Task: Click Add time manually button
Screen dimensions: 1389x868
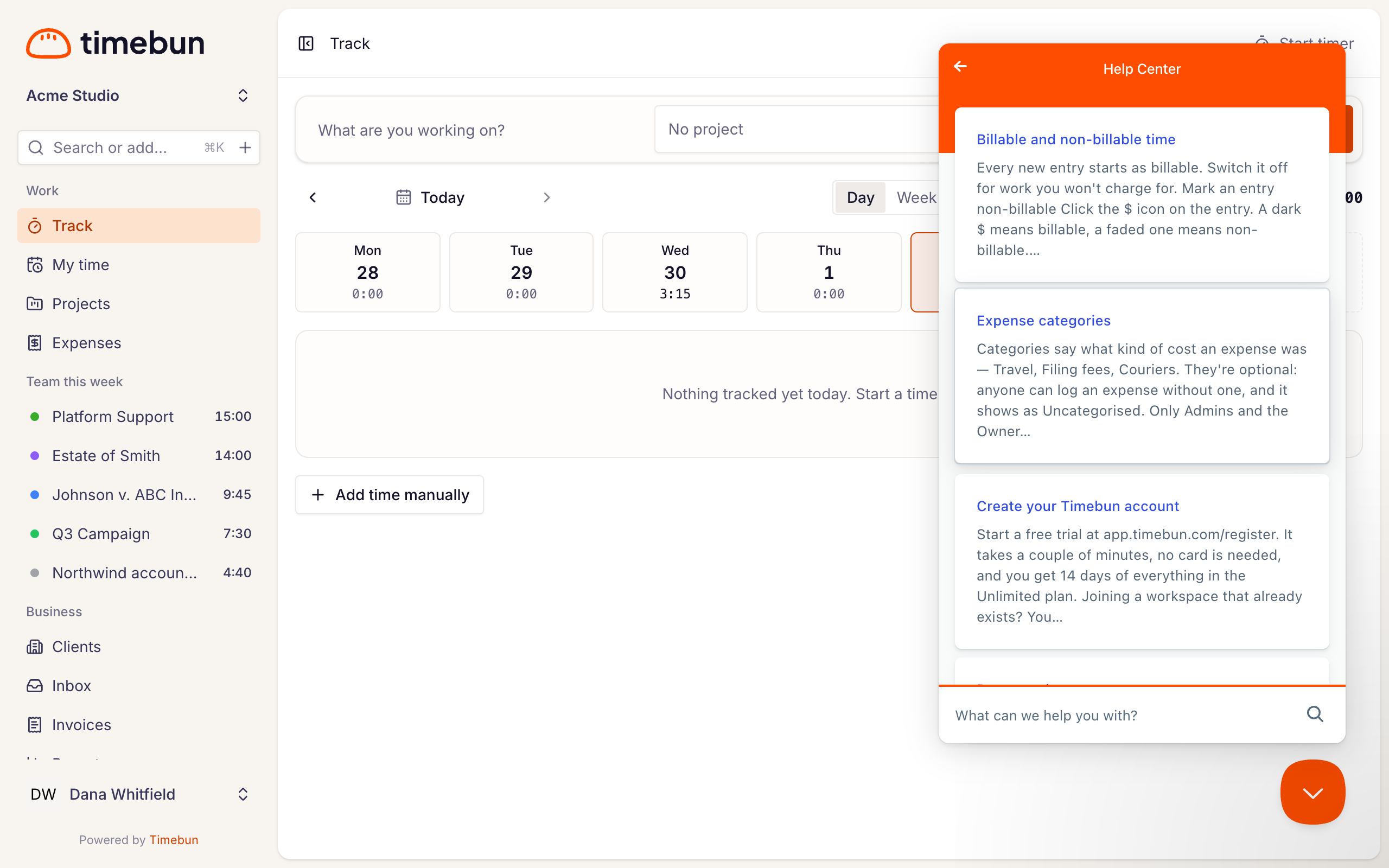Action: click(x=390, y=495)
